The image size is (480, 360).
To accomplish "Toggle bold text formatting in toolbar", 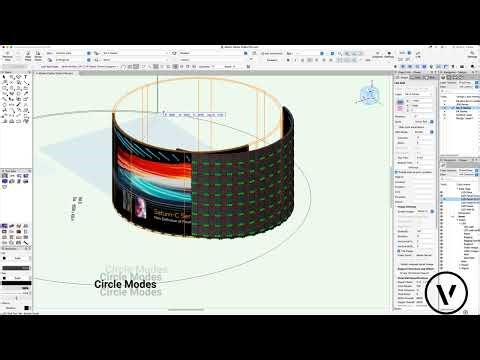I will (288, 60).
